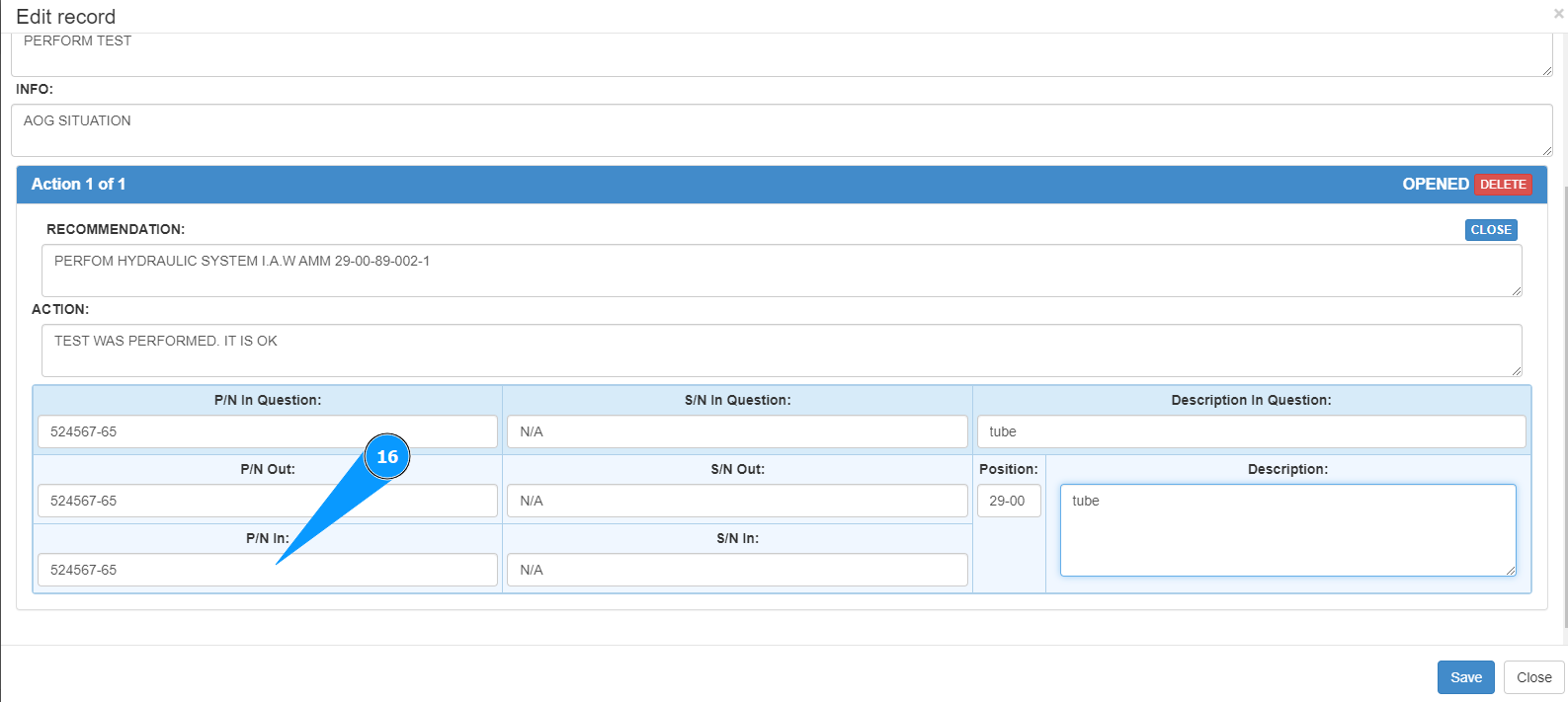Click the OPENED status label
1568x702 pixels.
pos(1435,185)
